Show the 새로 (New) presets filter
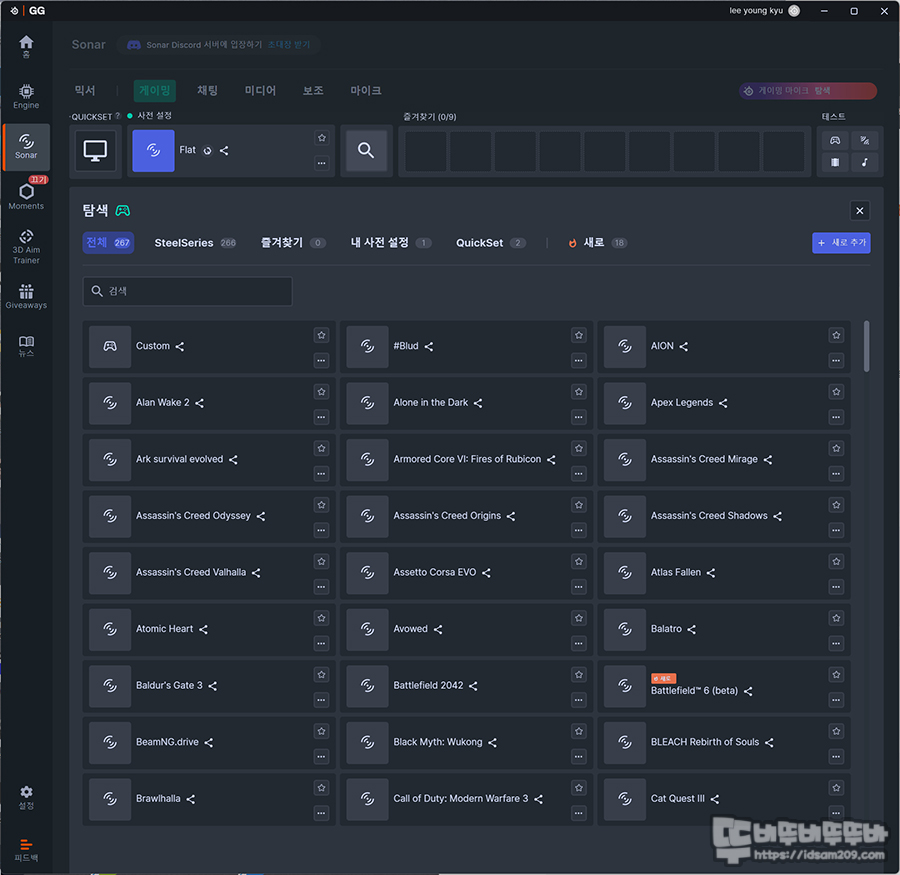900x875 pixels. [598, 243]
